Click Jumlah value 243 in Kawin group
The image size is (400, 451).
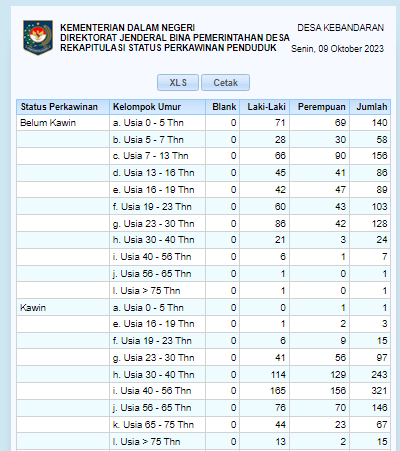click(x=379, y=375)
